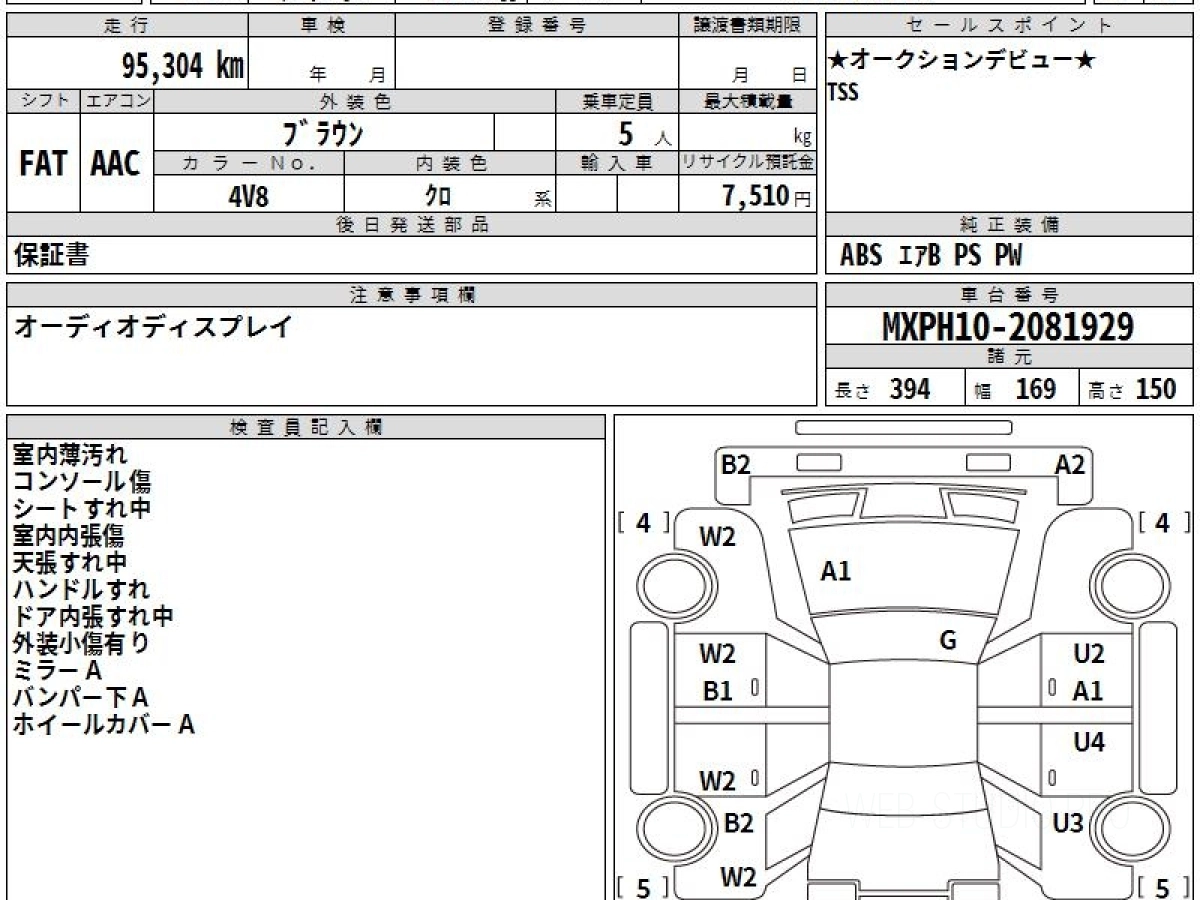The image size is (1200, 900).
Task: Click the width value 幅 169
Action: (1015, 389)
